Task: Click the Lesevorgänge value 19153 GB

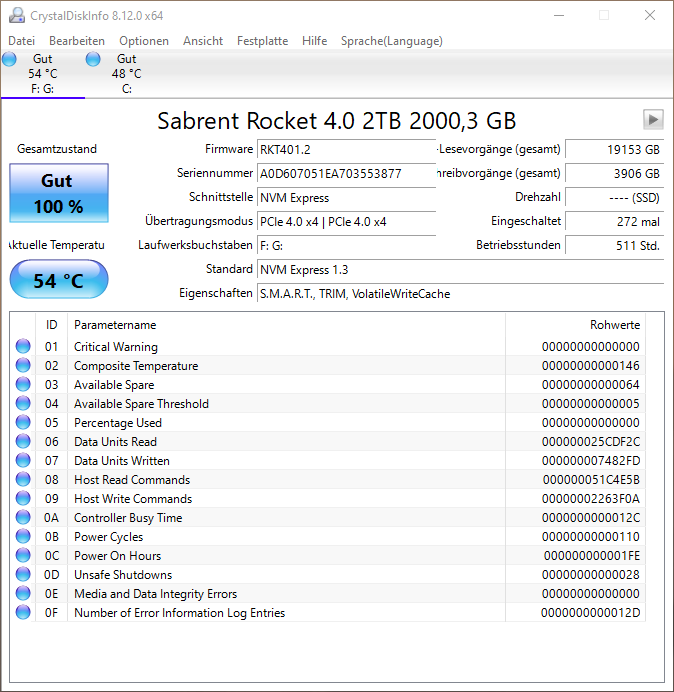Action: click(x=614, y=150)
